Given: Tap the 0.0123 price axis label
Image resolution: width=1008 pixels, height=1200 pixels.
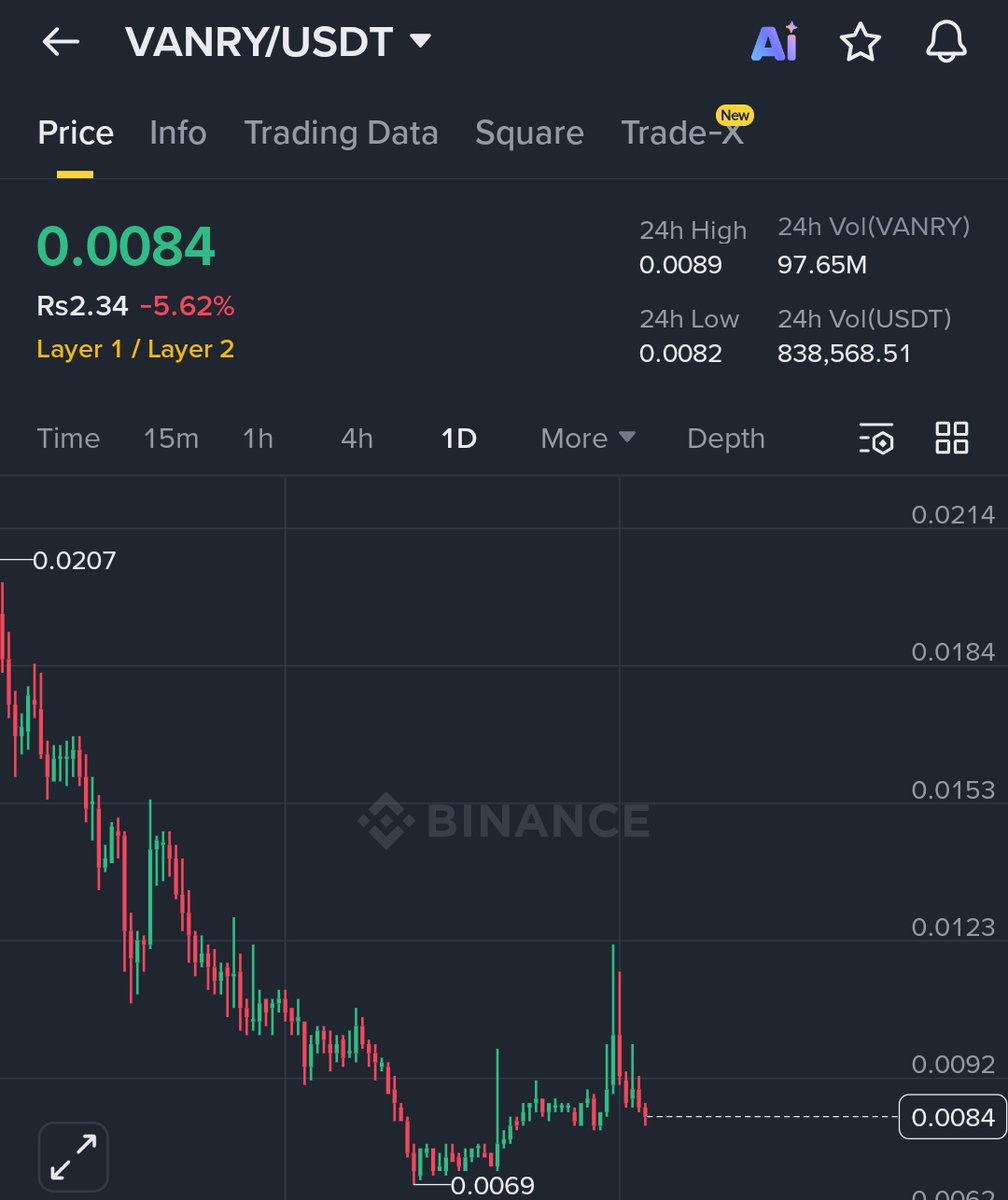Looking at the screenshot, I should [953, 927].
